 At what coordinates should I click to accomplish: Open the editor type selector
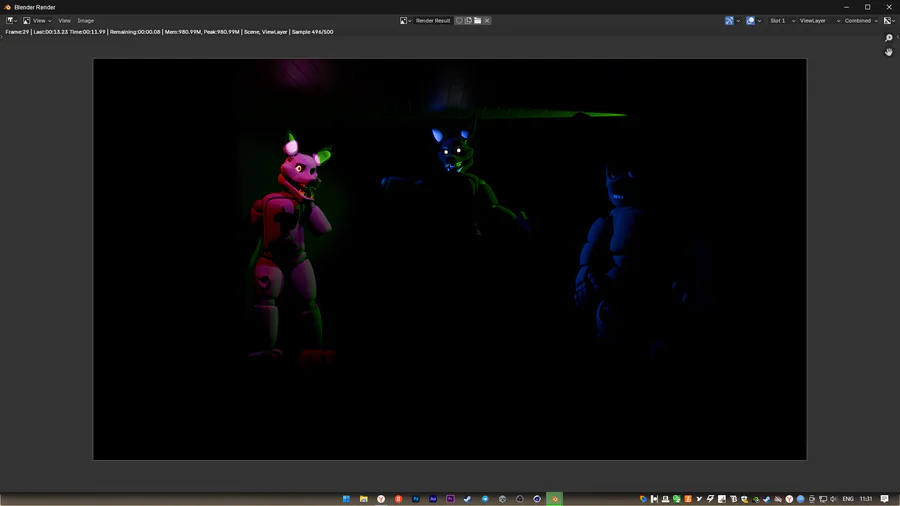coord(11,21)
